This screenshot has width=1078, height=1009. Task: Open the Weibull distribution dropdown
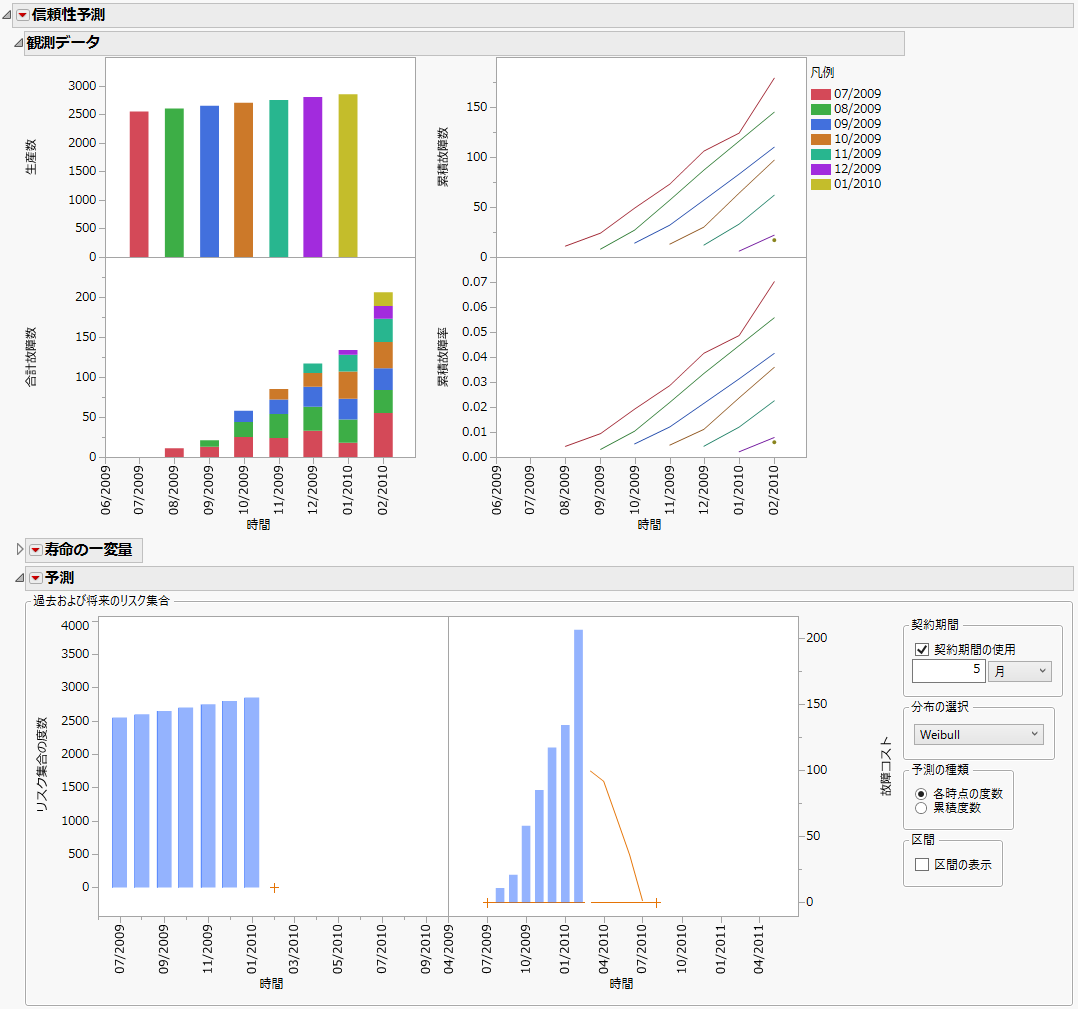coord(978,735)
